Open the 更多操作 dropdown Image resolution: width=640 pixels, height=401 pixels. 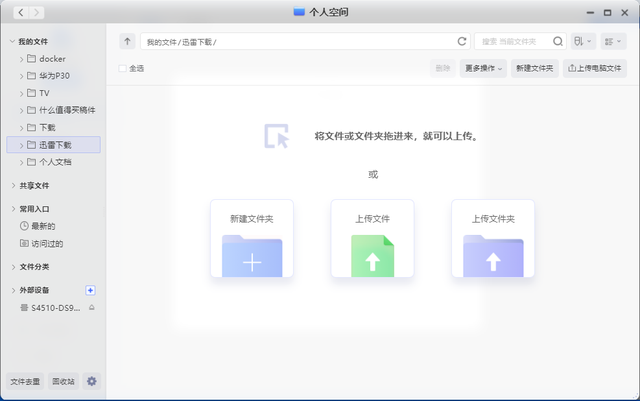483,68
